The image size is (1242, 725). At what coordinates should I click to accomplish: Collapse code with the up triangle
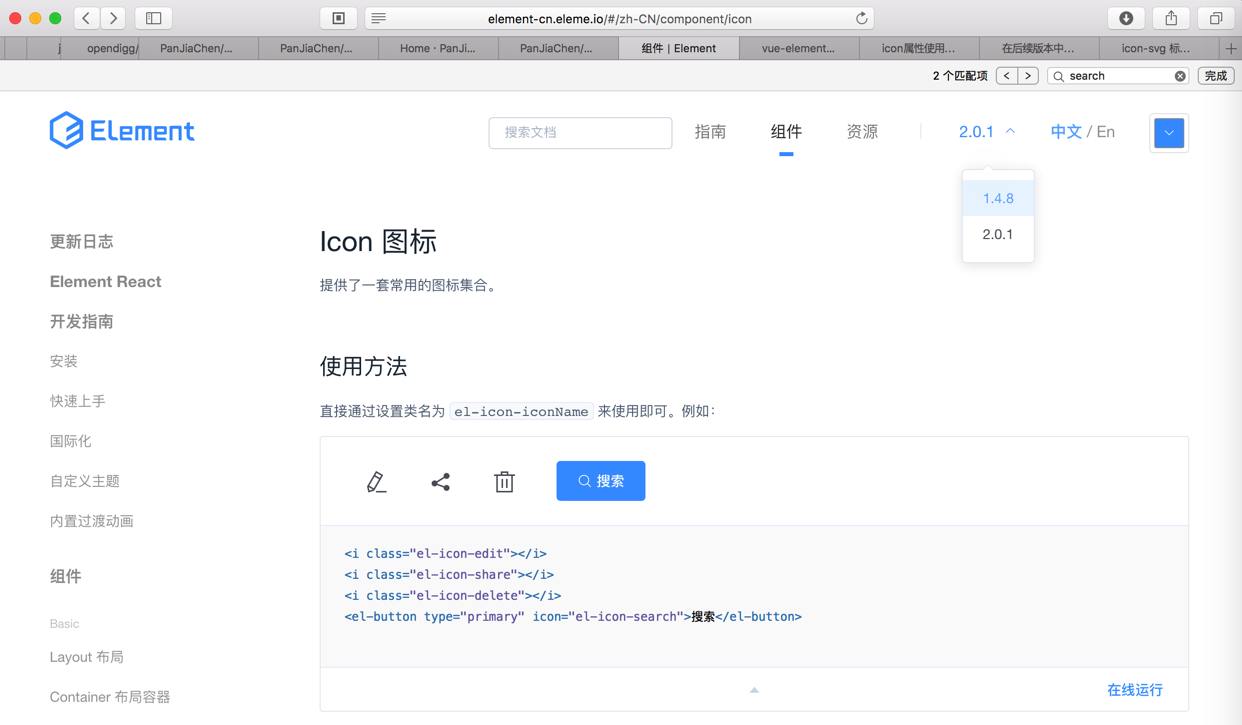click(754, 690)
